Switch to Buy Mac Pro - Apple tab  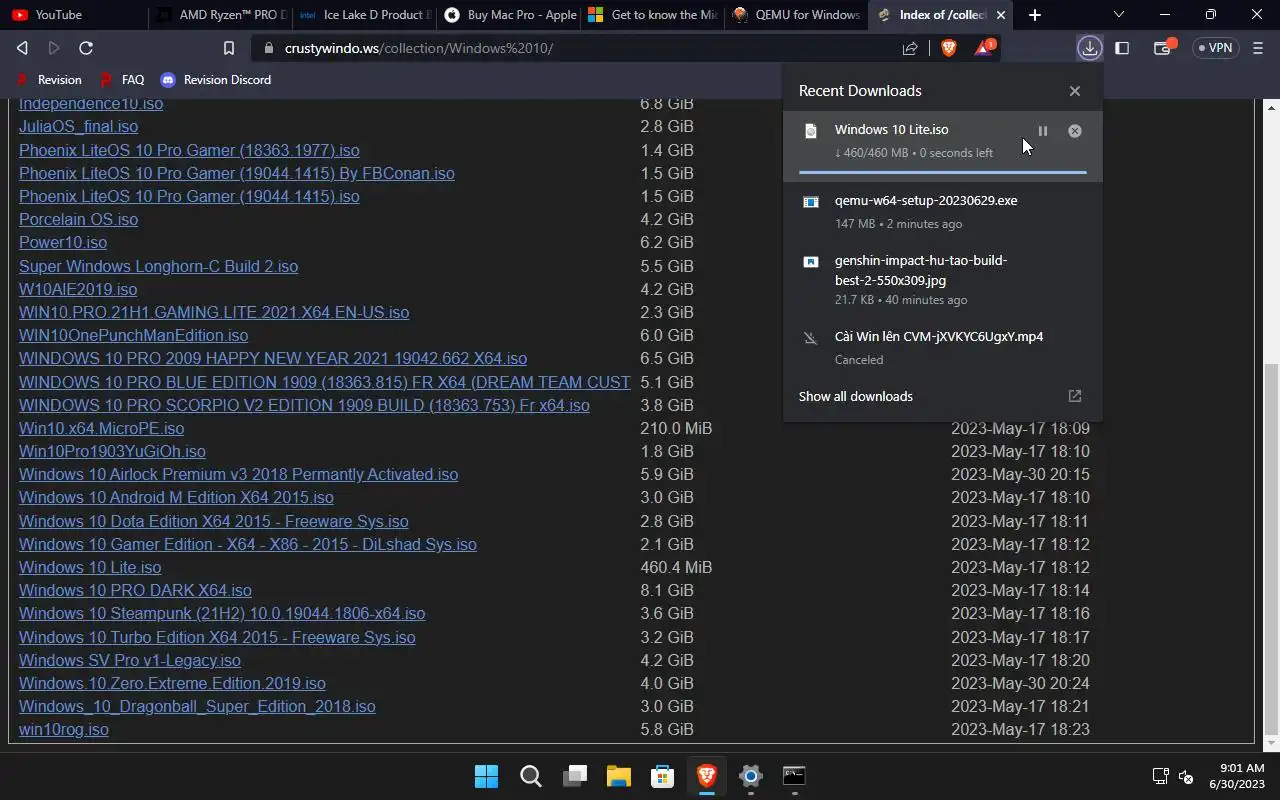coord(510,15)
